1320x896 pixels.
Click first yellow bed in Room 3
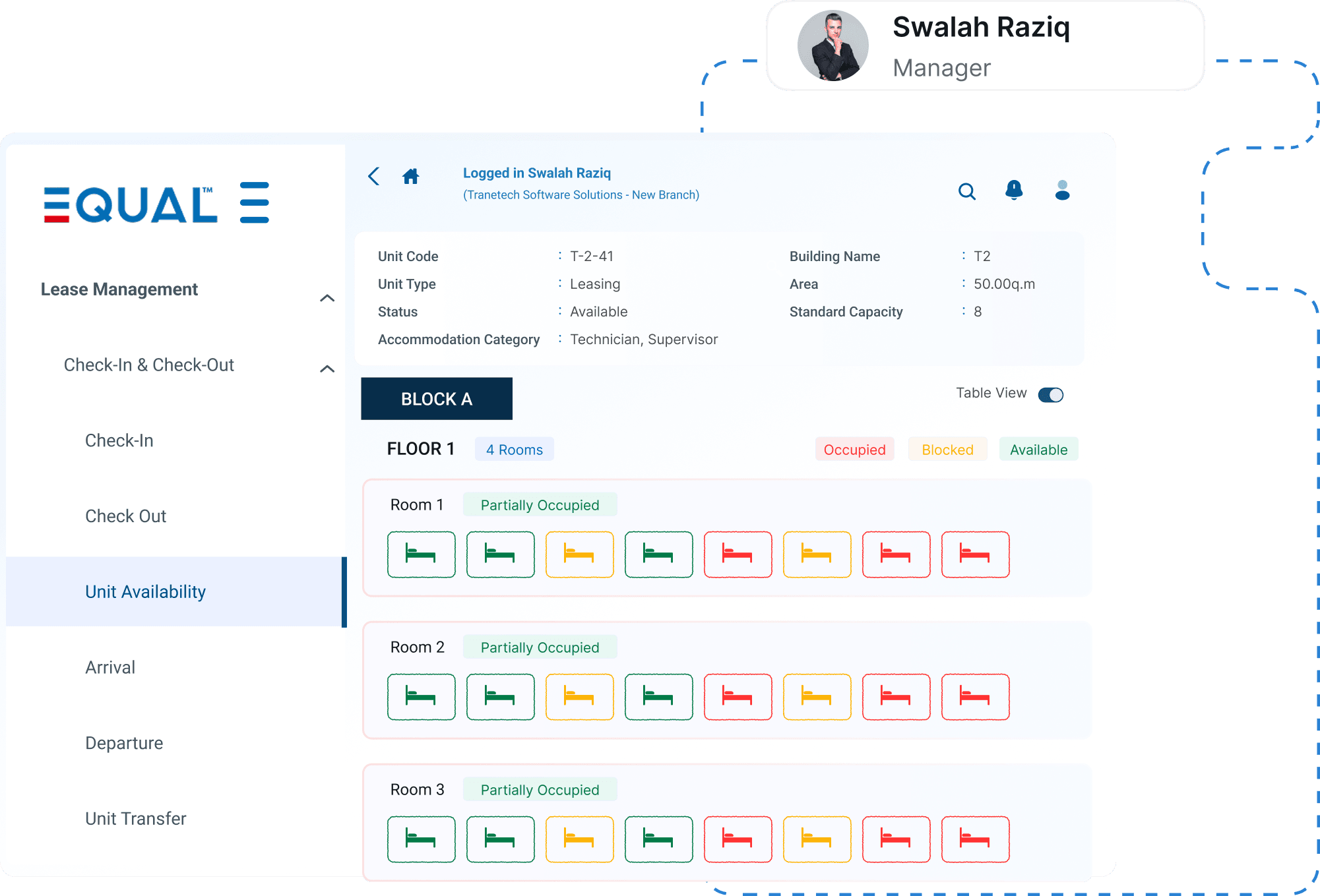click(579, 839)
